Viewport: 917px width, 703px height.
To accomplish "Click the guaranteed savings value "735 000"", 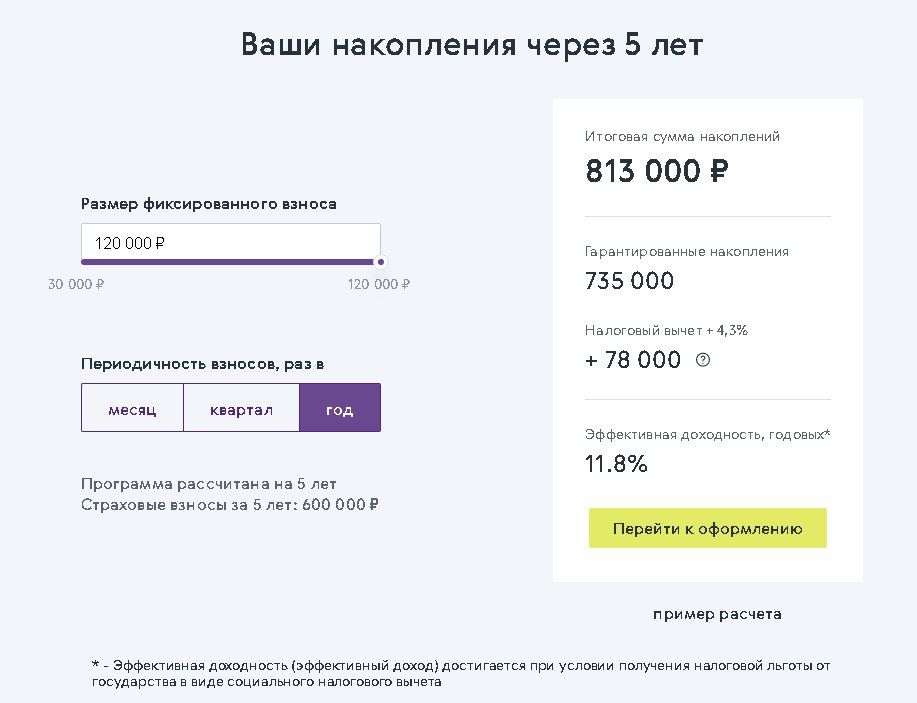I will [629, 281].
